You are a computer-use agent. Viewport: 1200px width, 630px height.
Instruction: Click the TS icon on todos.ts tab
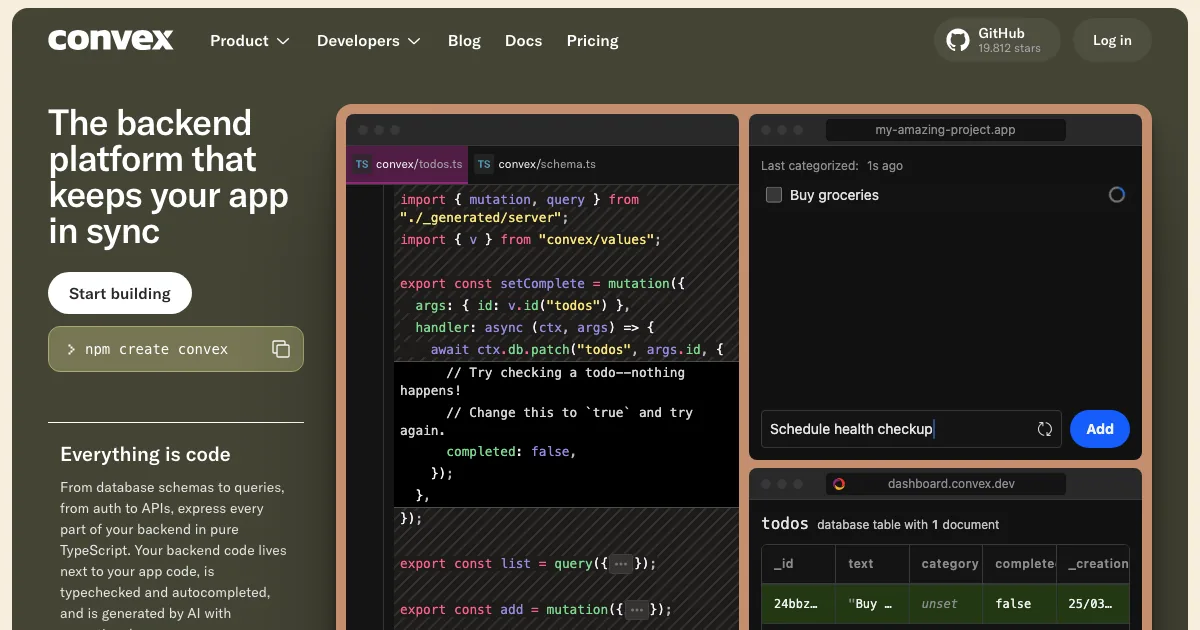[x=362, y=164]
